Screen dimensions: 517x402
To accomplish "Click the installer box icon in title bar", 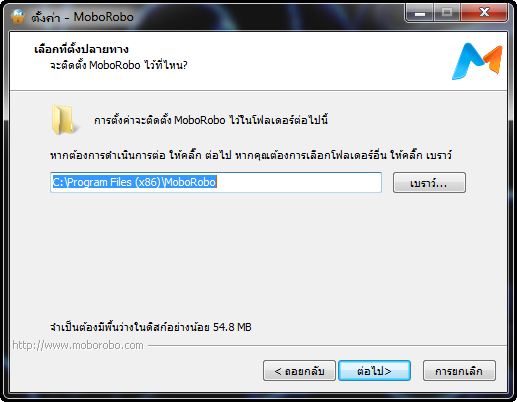I will click(18, 16).
